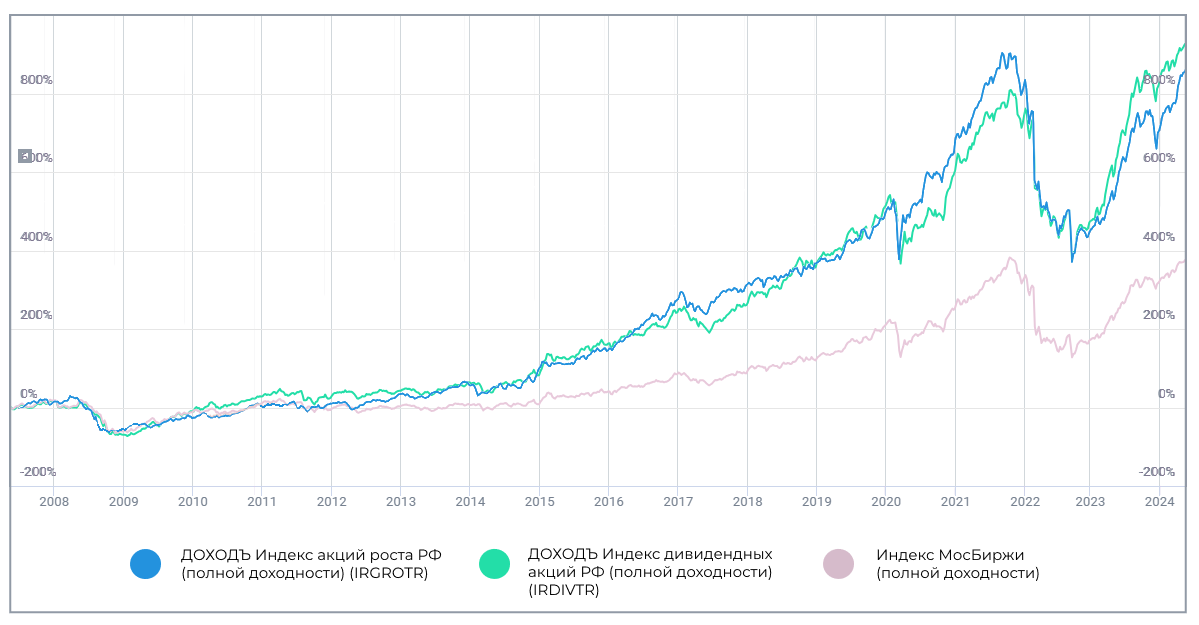Select the 2012 year label on the time axis

click(331, 502)
